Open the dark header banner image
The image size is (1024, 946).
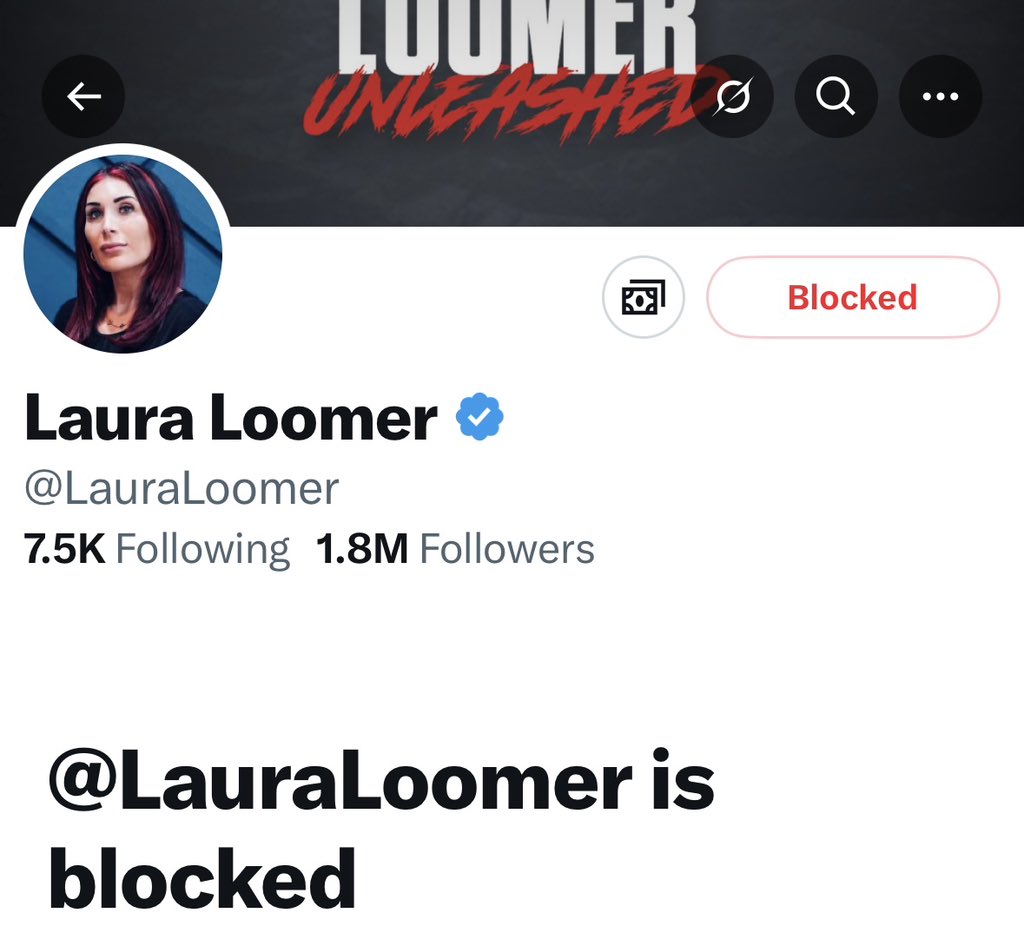512,114
